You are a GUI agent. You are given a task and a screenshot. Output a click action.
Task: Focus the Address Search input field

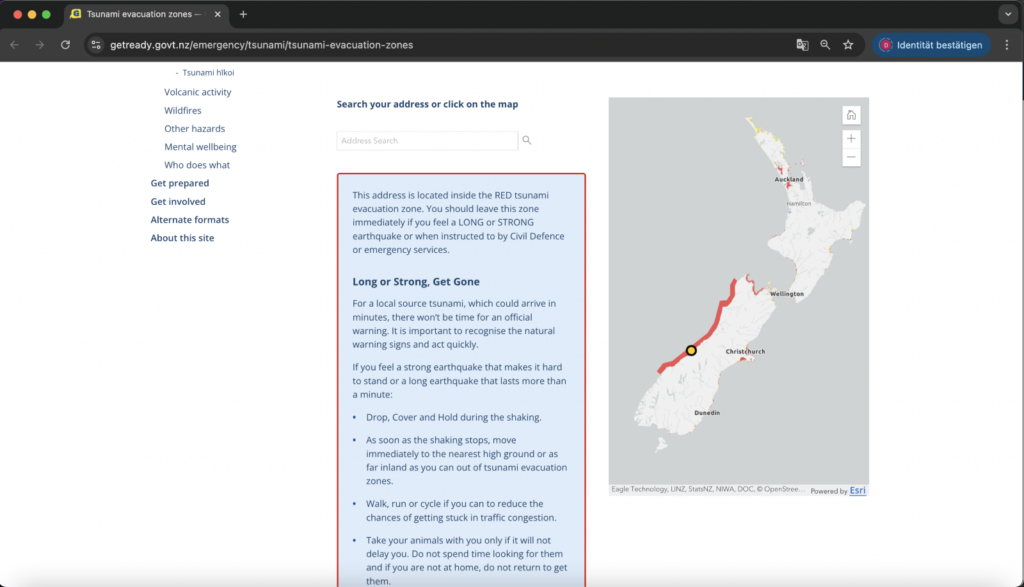click(x=427, y=141)
